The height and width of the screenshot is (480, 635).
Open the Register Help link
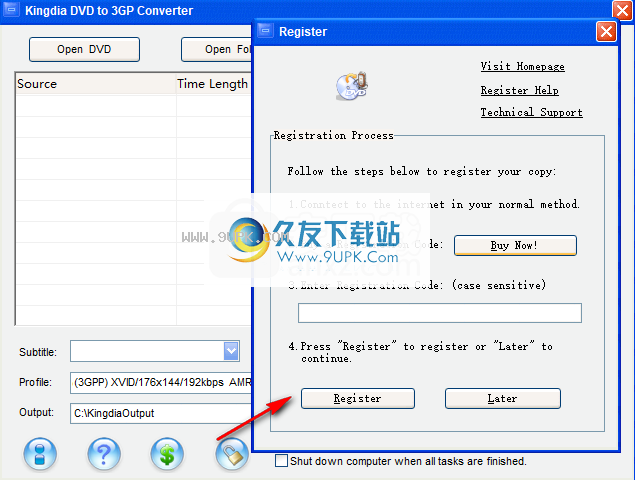click(x=520, y=90)
